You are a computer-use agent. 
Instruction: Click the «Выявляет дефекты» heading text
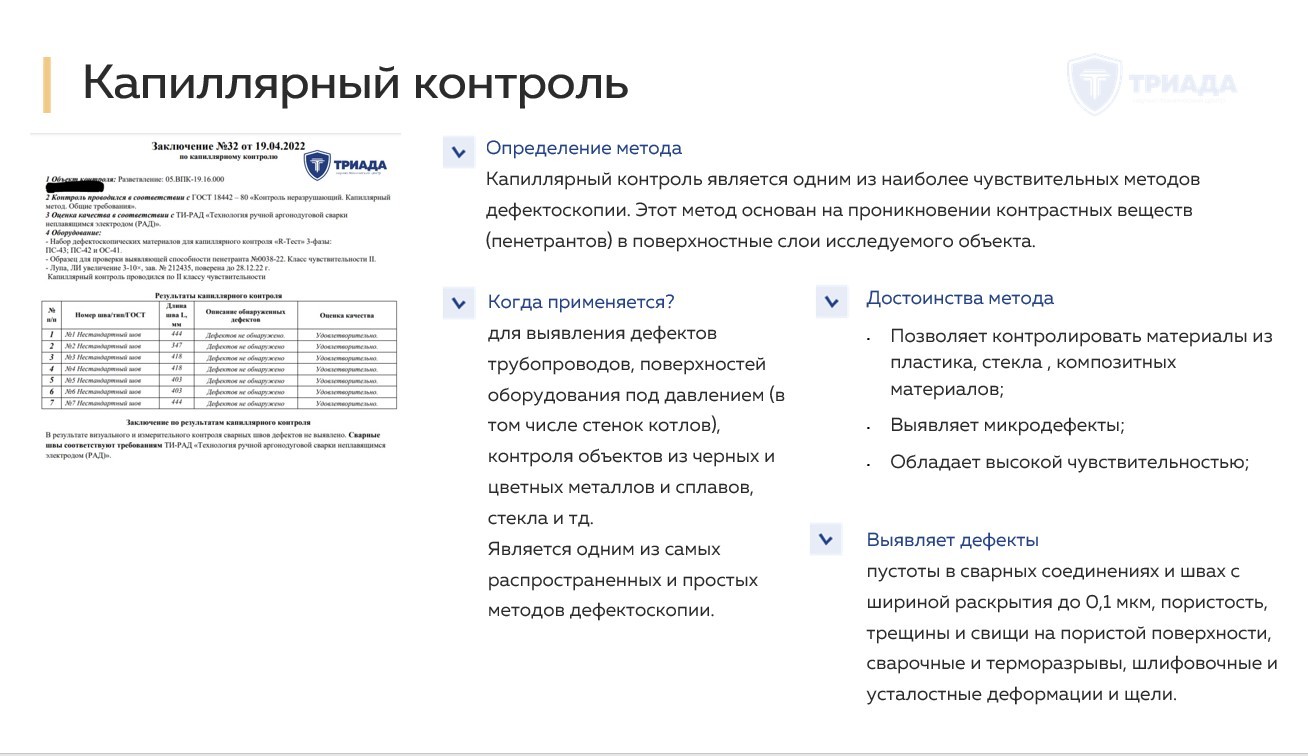952,539
